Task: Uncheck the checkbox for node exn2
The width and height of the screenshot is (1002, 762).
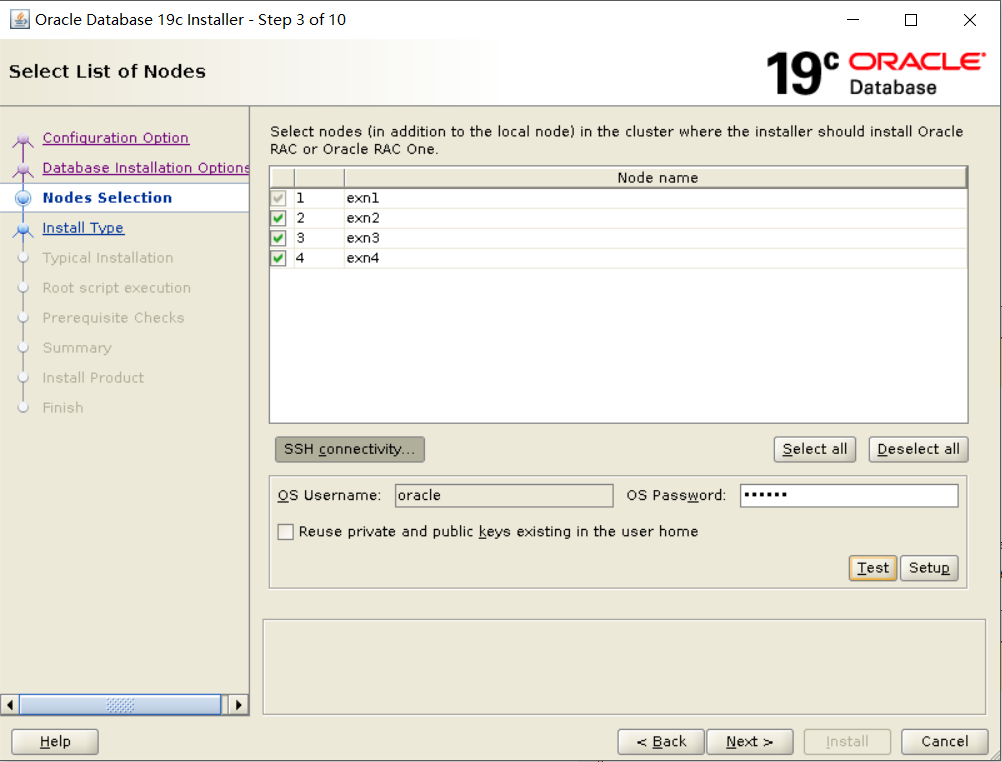Action: pyautogui.click(x=278, y=218)
